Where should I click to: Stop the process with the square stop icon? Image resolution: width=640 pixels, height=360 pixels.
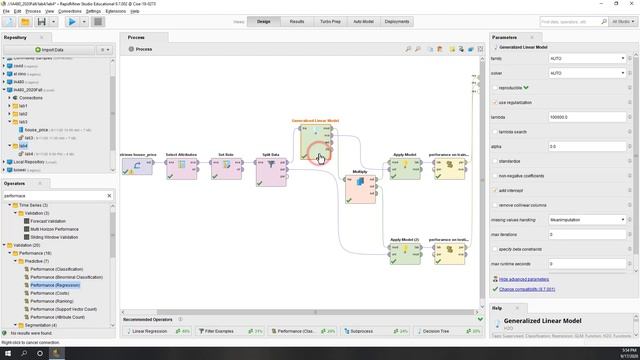click(x=98, y=22)
